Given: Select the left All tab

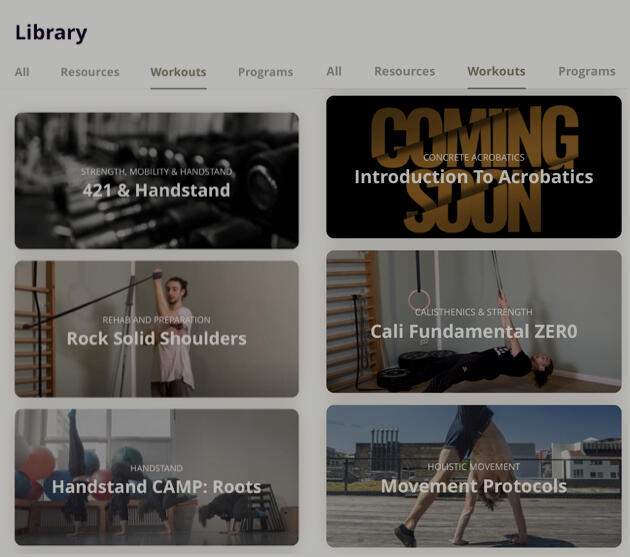Looking at the screenshot, I should [22, 72].
